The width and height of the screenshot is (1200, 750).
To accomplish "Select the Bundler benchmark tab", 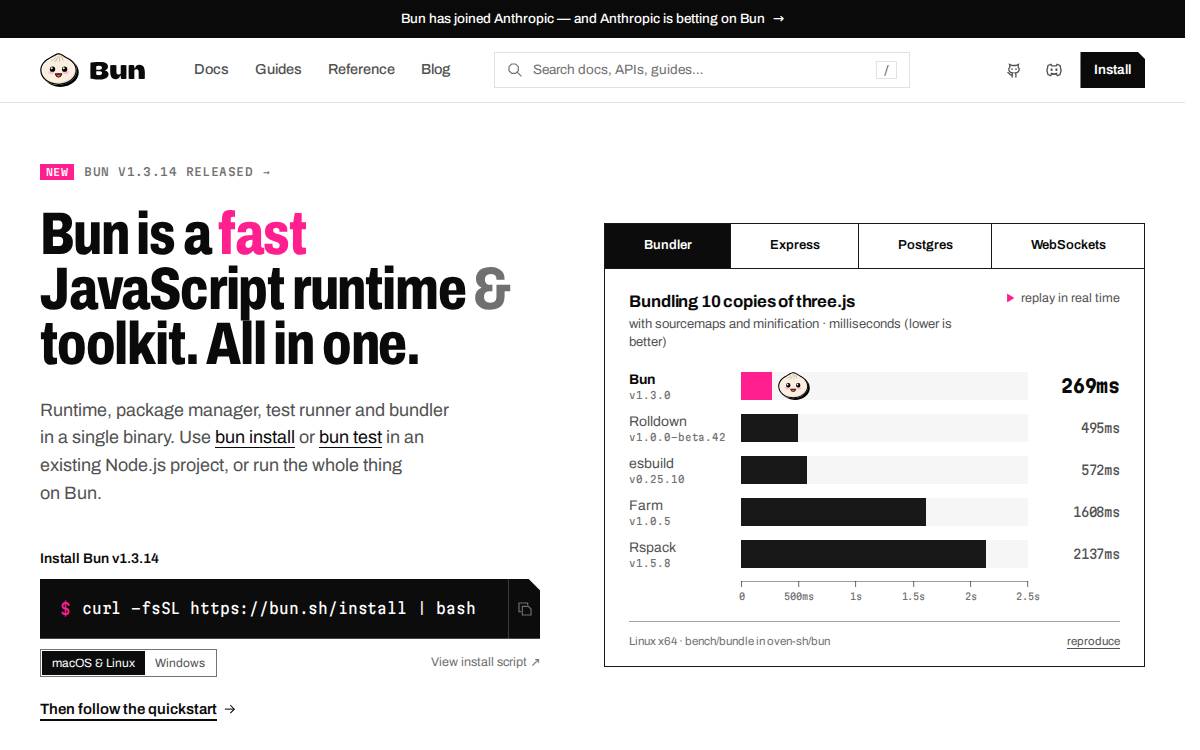I will click(x=668, y=245).
